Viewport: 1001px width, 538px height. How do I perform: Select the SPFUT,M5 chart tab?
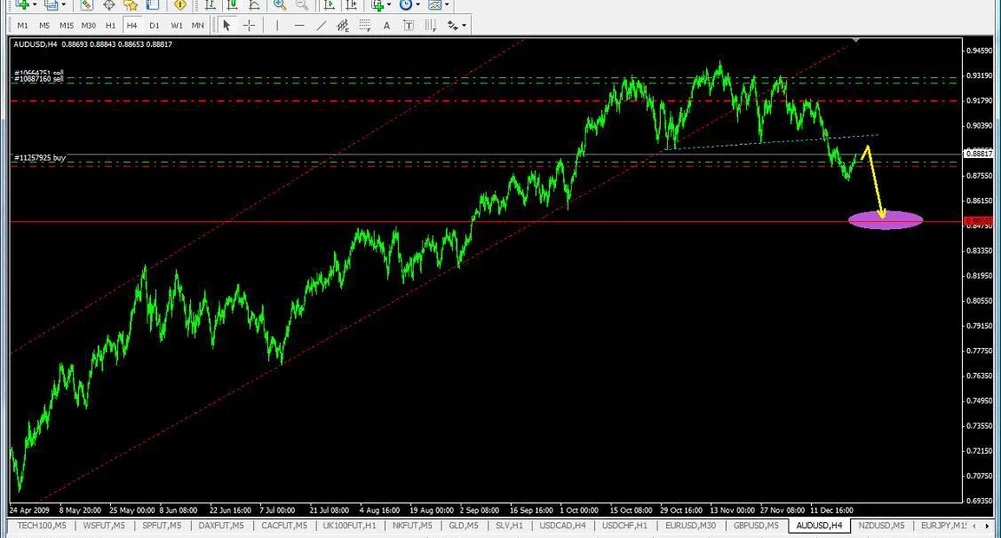162,525
